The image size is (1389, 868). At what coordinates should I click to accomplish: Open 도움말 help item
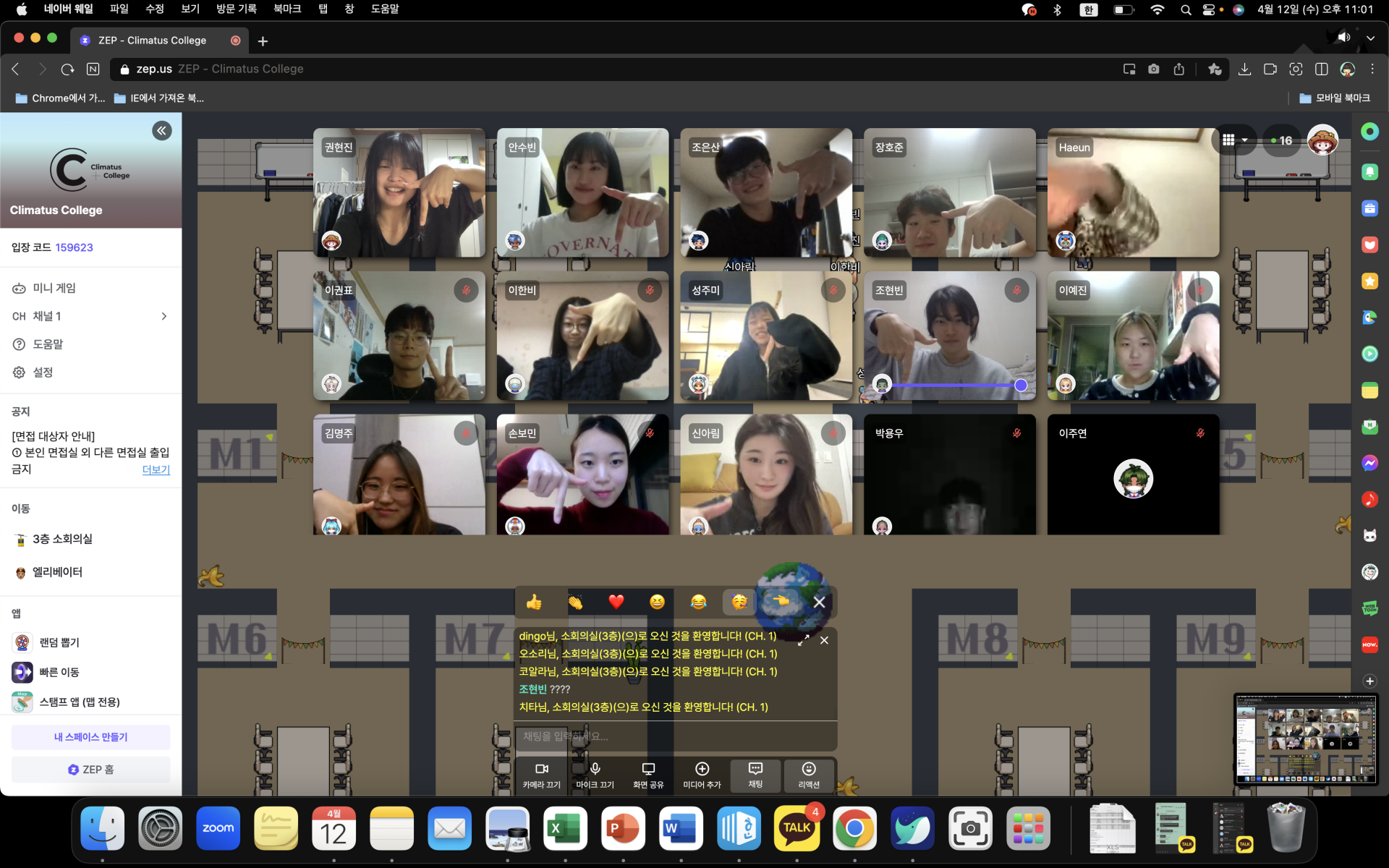click(x=90, y=344)
